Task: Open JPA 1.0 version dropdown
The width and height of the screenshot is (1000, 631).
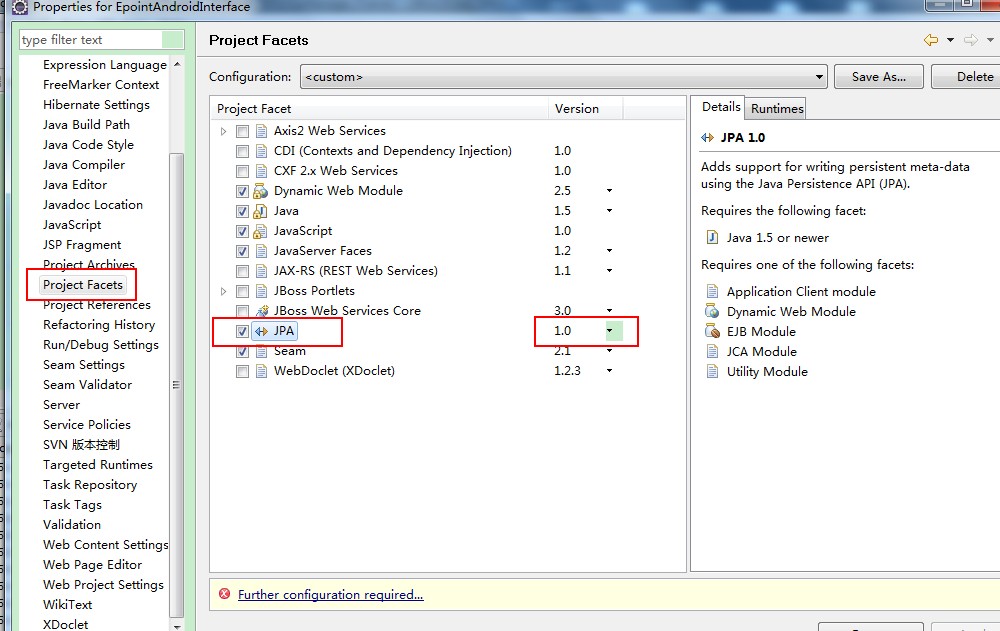Action: (x=610, y=330)
